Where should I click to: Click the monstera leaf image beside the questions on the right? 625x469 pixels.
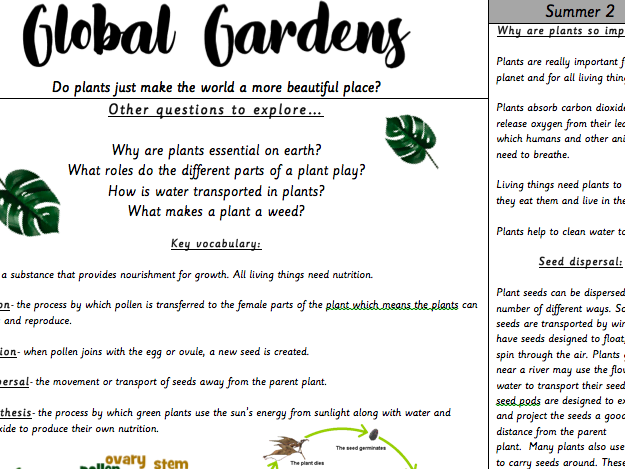[x=411, y=141]
